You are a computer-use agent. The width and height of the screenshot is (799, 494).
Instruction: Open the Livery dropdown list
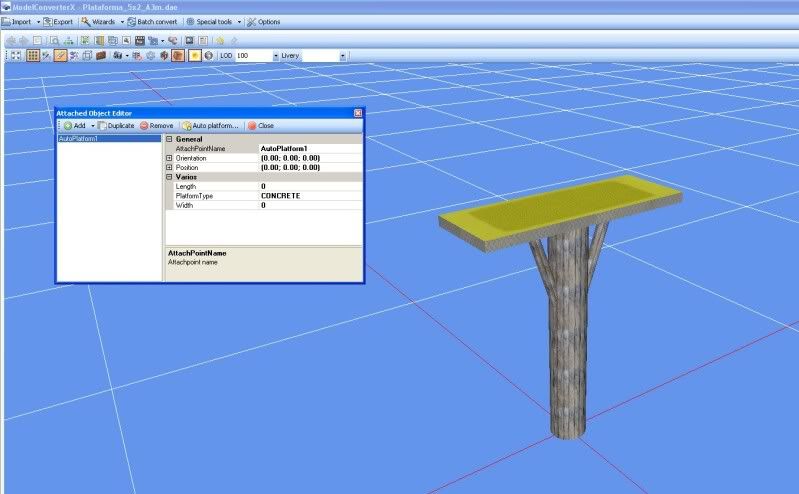(343, 56)
